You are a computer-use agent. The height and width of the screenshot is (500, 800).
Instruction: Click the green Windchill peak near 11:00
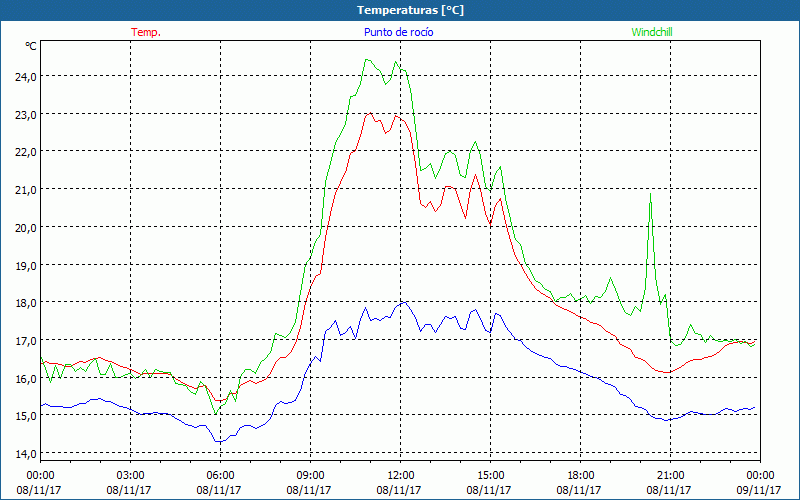pos(367,60)
